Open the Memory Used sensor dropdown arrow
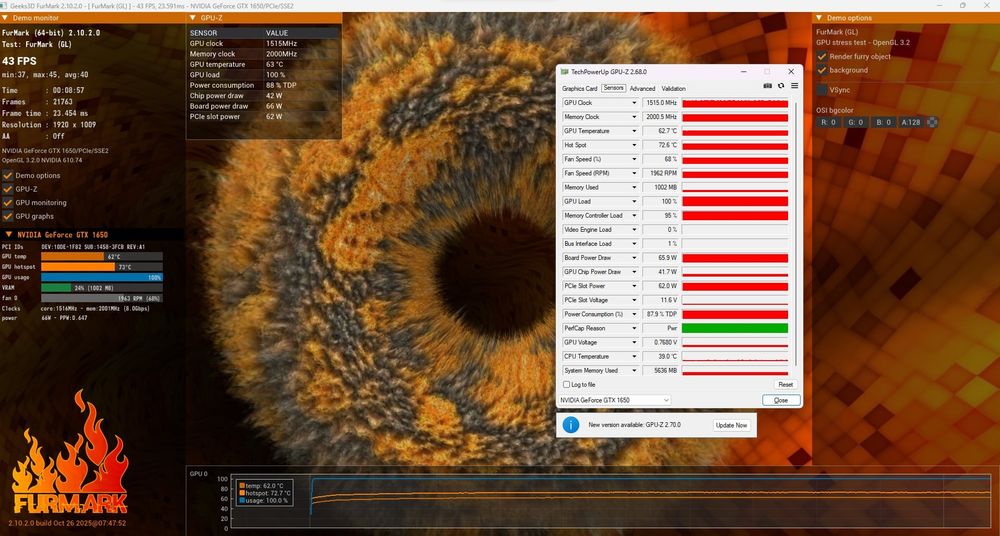The image size is (1000, 536). tap(634, 187)
